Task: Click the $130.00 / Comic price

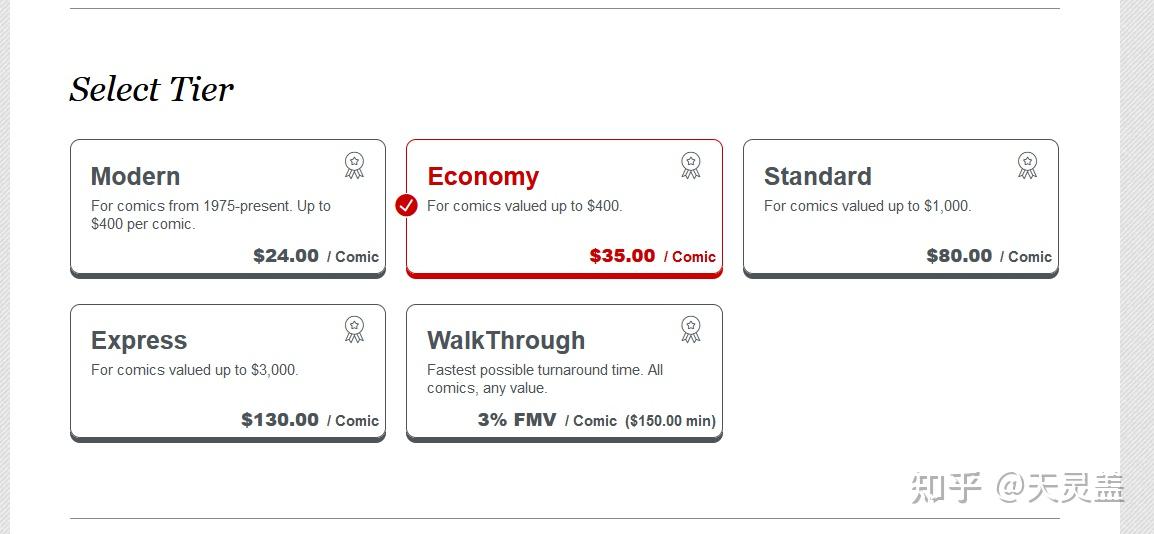Action: [x=310, y=420]
